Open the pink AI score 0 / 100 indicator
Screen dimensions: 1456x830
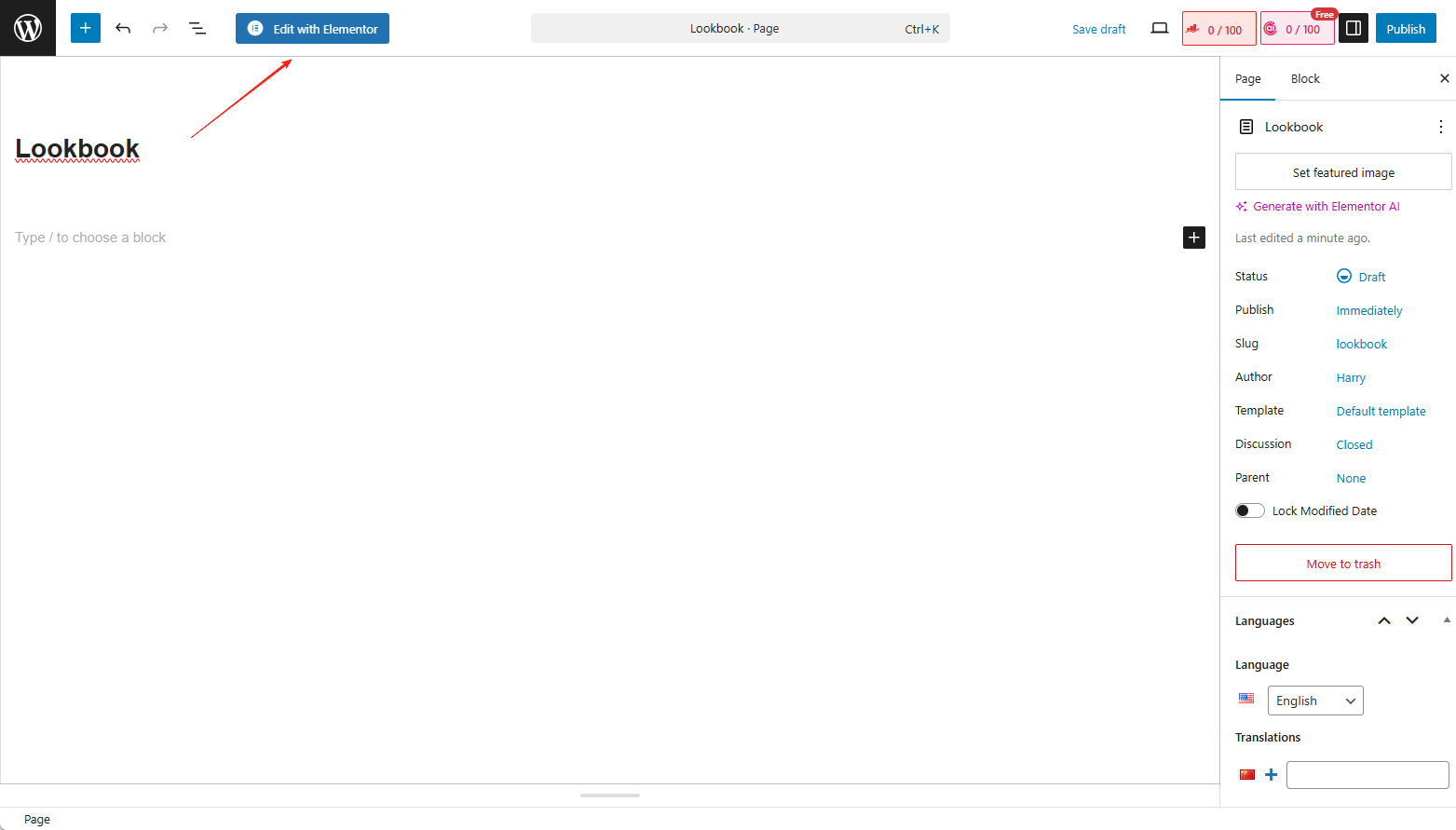pos(1298,29)
